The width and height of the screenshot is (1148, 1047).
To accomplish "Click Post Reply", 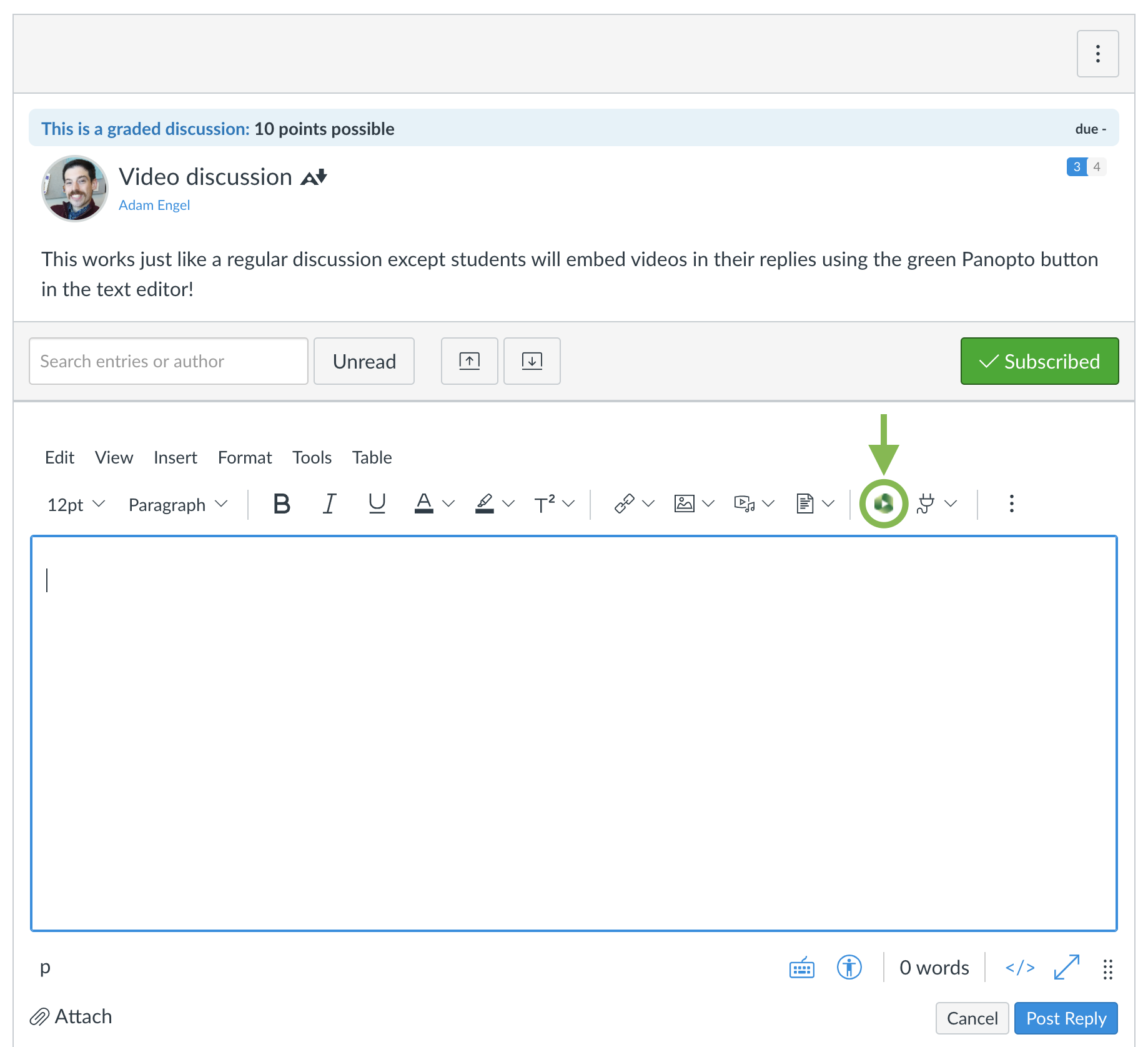I will pyautogui.click(x=1066, y=1018).
